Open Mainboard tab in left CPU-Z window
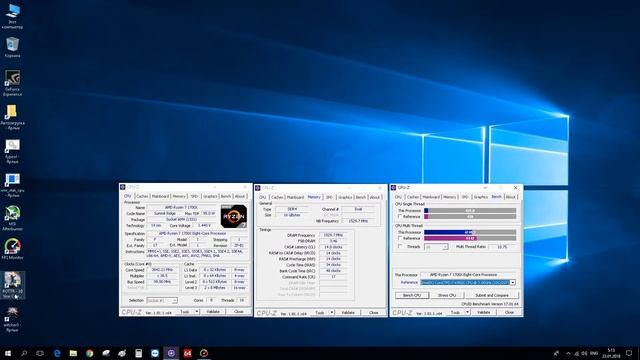The height and width of the screenshot is (360, 640). point(160,196)
